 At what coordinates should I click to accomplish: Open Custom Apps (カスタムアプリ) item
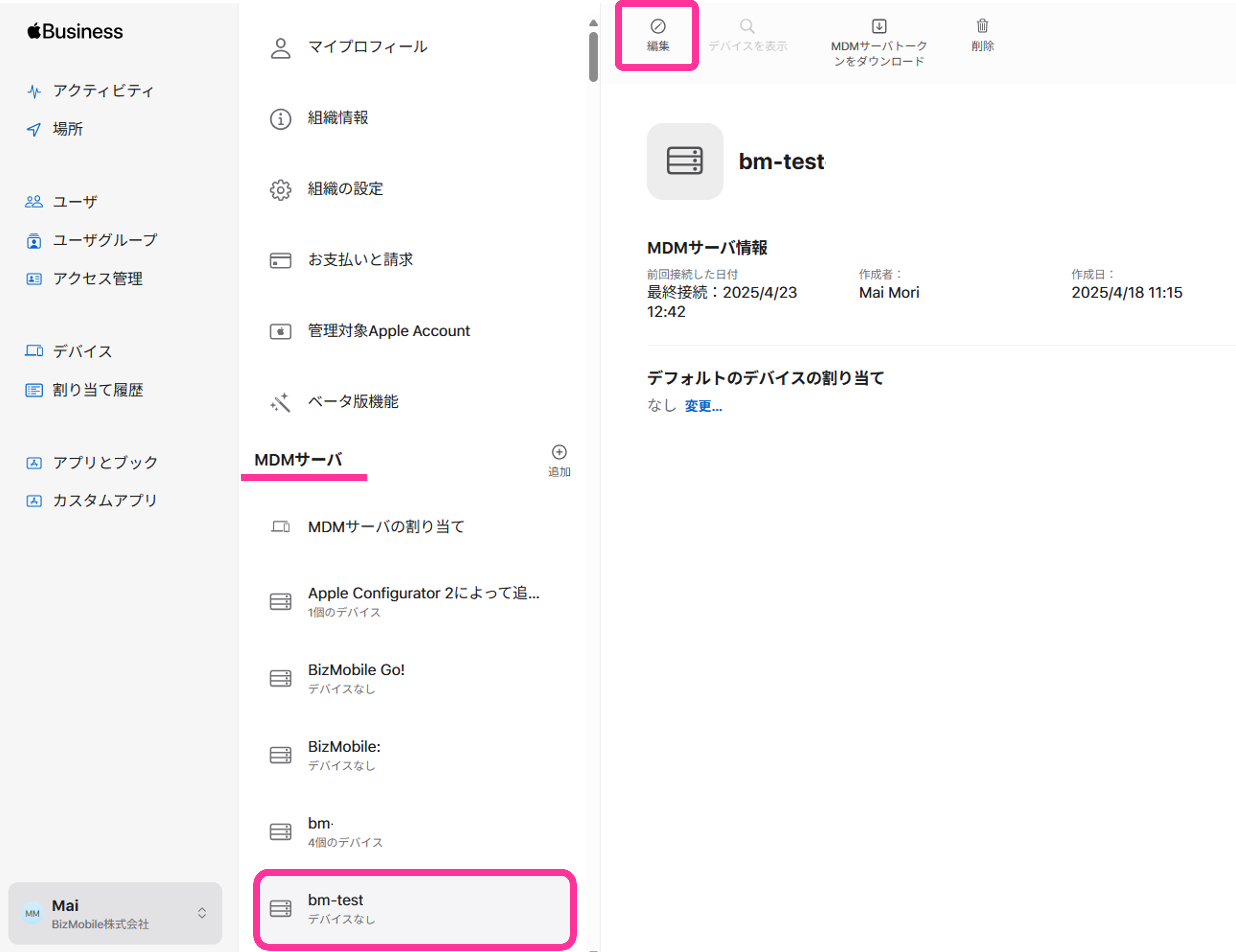(105, 500)
